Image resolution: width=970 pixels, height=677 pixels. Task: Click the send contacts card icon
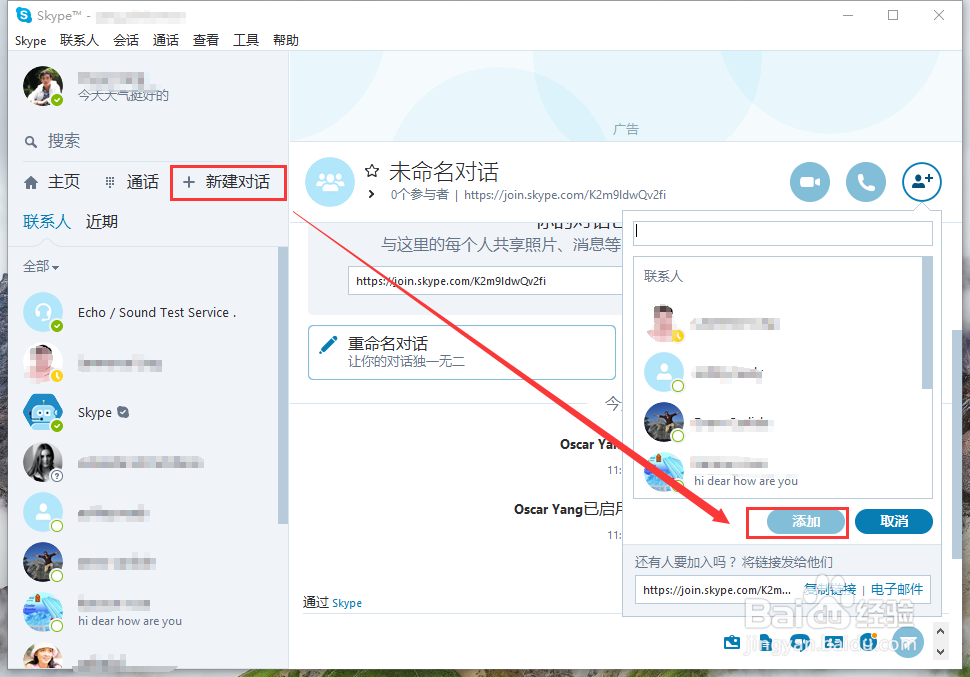pos(834,643)
